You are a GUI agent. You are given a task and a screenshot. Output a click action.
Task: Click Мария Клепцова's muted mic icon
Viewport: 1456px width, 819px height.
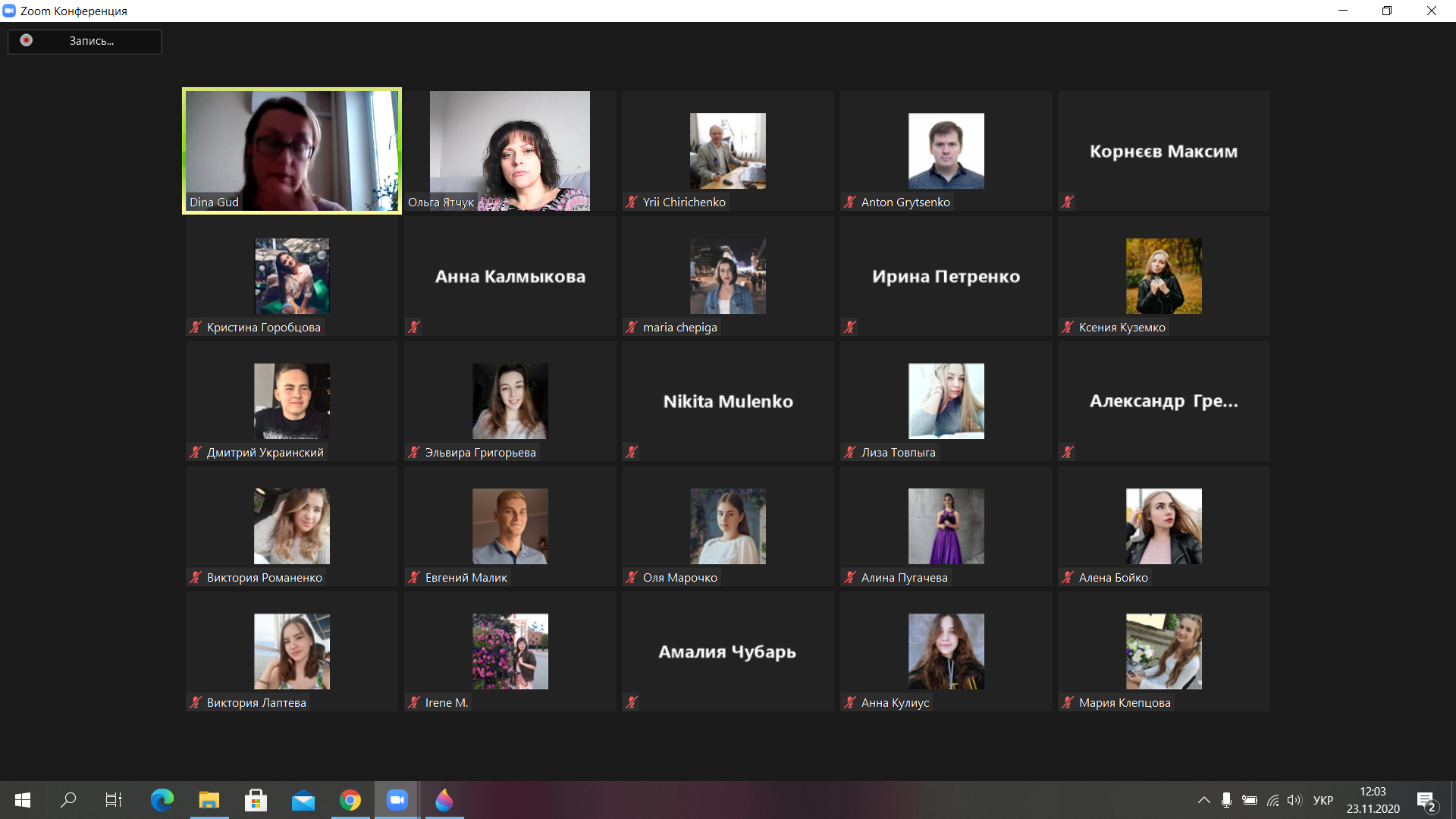click(x=1068, y=702)
